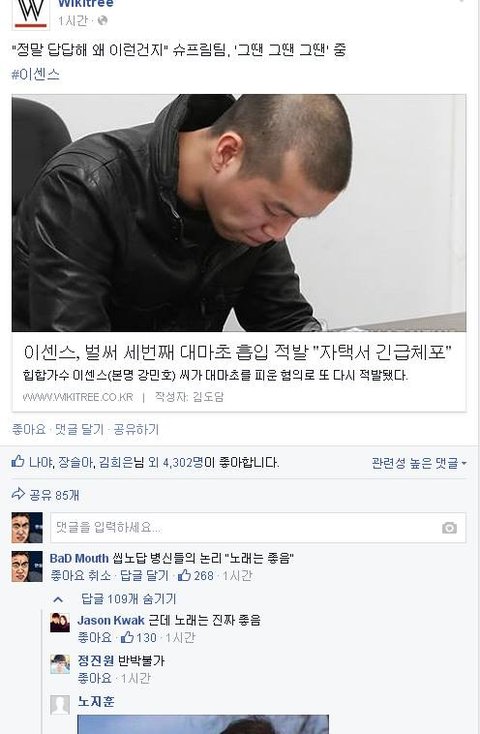Open the #이센스 hashtag link
The width and height of the screenshot is (480, 734).
[36, 74]
